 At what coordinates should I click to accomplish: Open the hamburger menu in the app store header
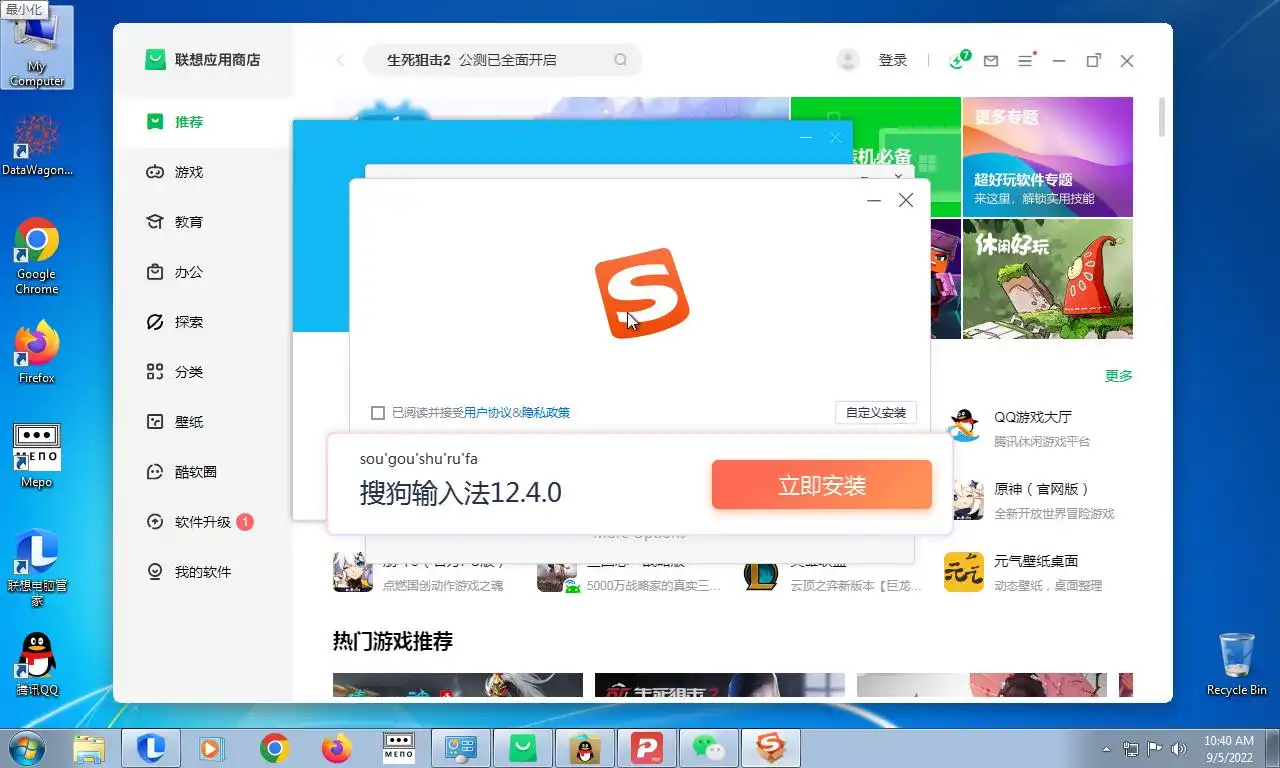(x=1025, y=61)
